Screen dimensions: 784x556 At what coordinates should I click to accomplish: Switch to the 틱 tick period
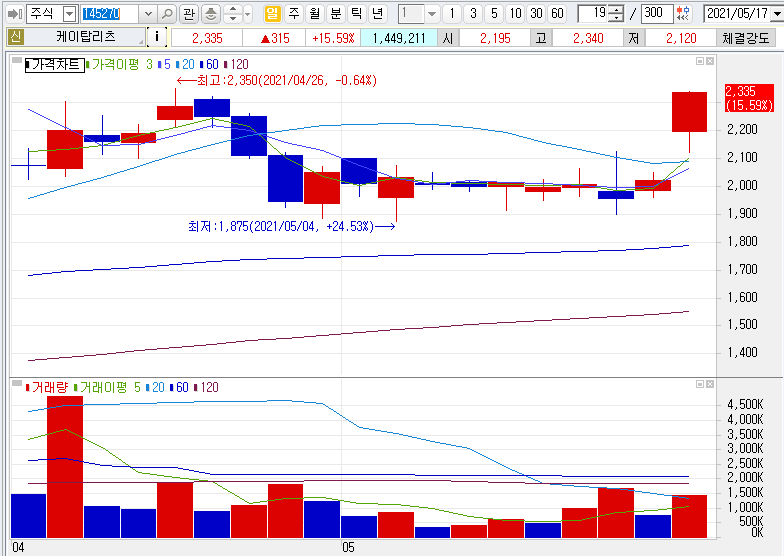pos(356,14)
